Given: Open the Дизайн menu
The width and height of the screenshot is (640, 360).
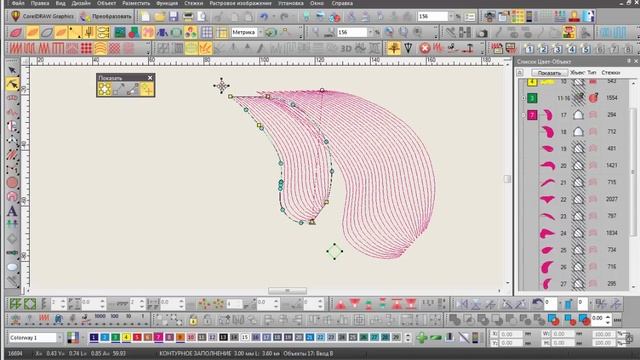Looking at the screenshot, I should [81, 3].
